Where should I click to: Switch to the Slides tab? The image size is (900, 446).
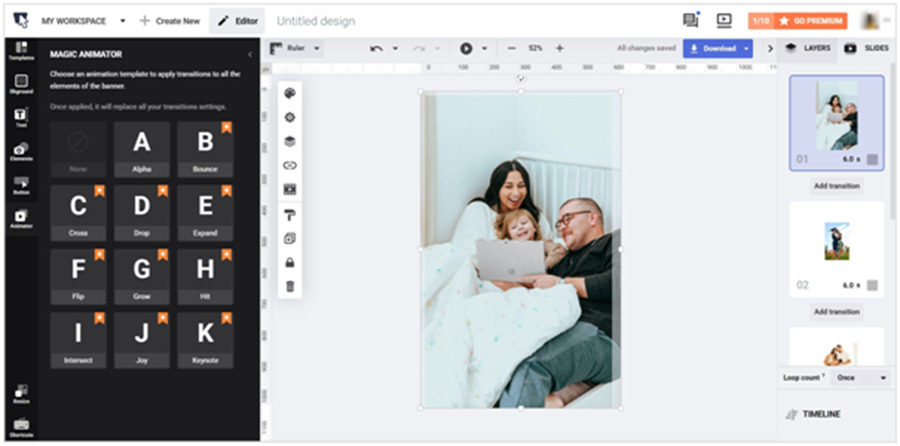(x=866, y=48)
